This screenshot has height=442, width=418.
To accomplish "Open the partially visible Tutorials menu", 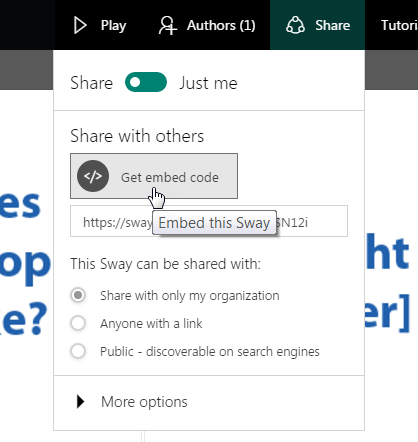I will 399,25.
